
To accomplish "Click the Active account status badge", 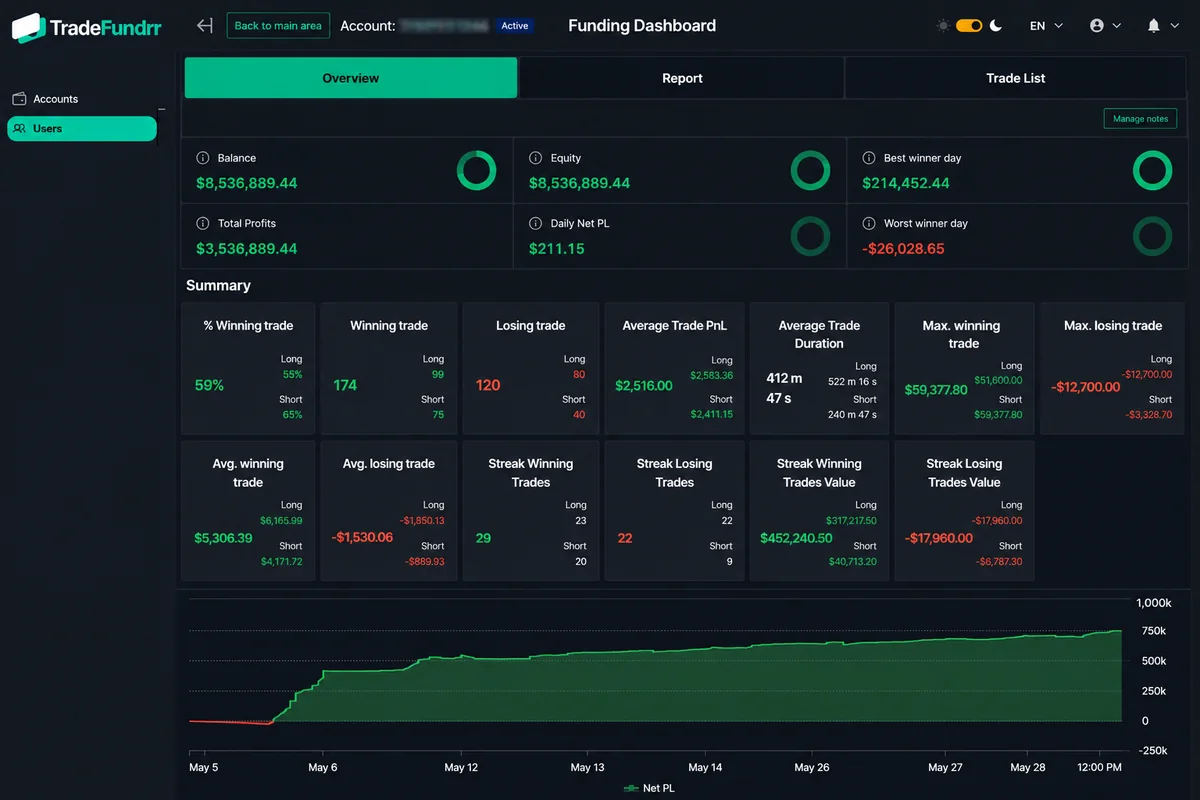I will (515, 26).
